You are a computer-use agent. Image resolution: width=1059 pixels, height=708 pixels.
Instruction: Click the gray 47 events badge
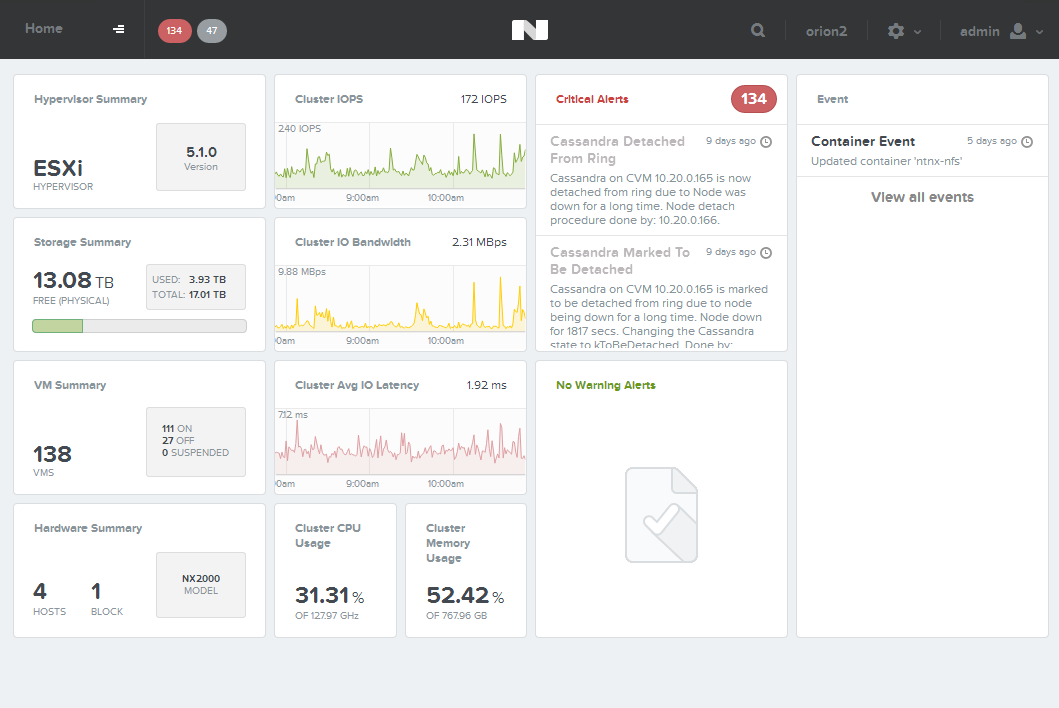pyautogui.click(x=212, y=30)
